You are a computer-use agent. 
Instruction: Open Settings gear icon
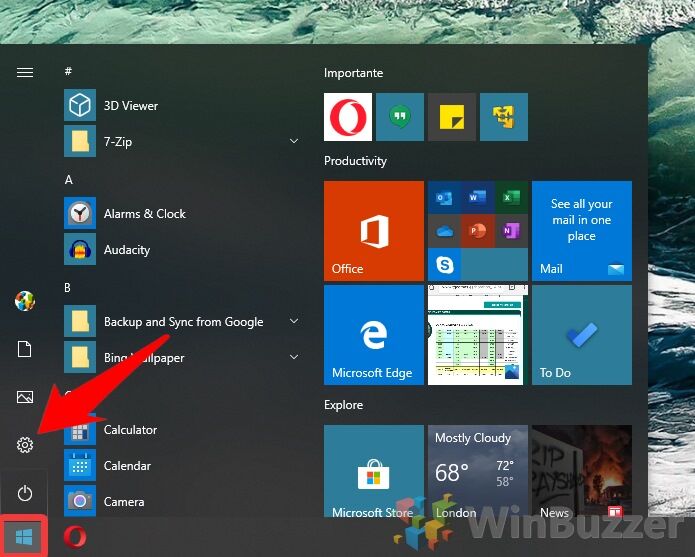[25, 444]
